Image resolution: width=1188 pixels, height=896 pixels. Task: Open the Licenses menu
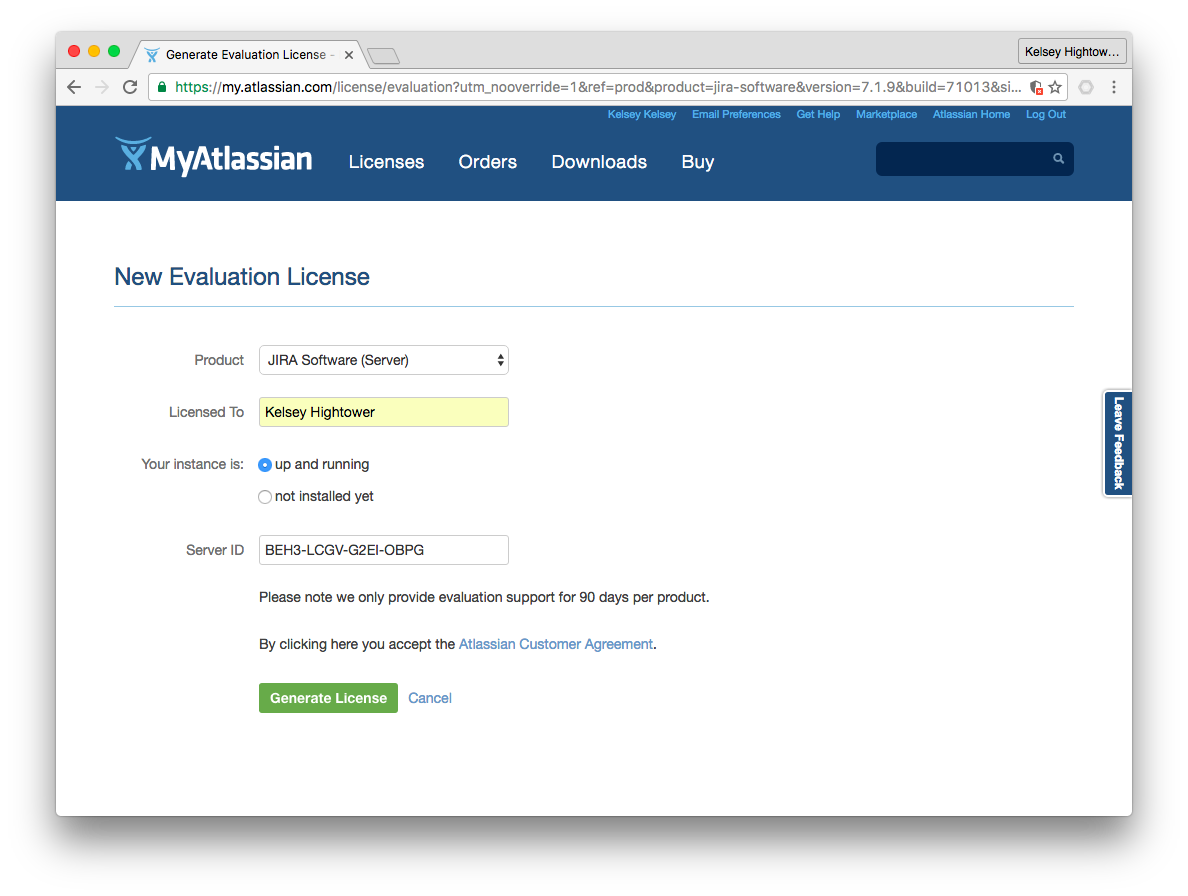coord(386,162)
